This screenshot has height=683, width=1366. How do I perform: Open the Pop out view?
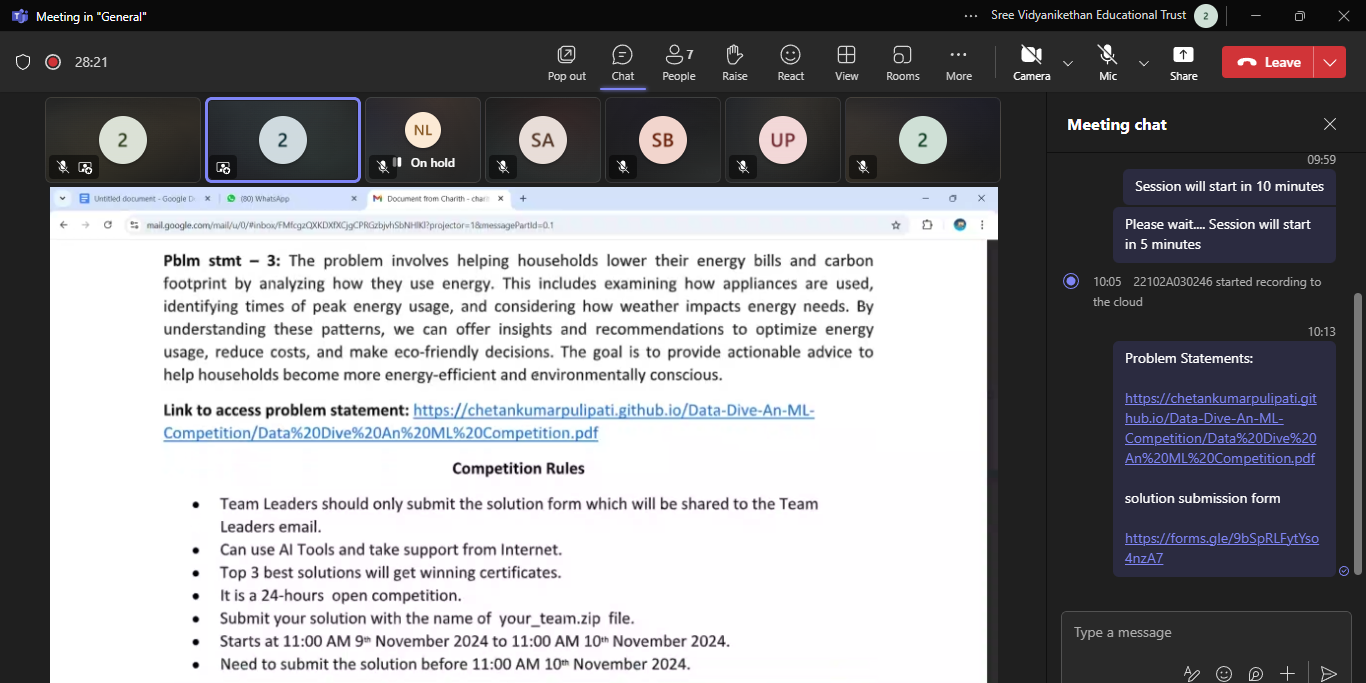click(x=566, y=62)
